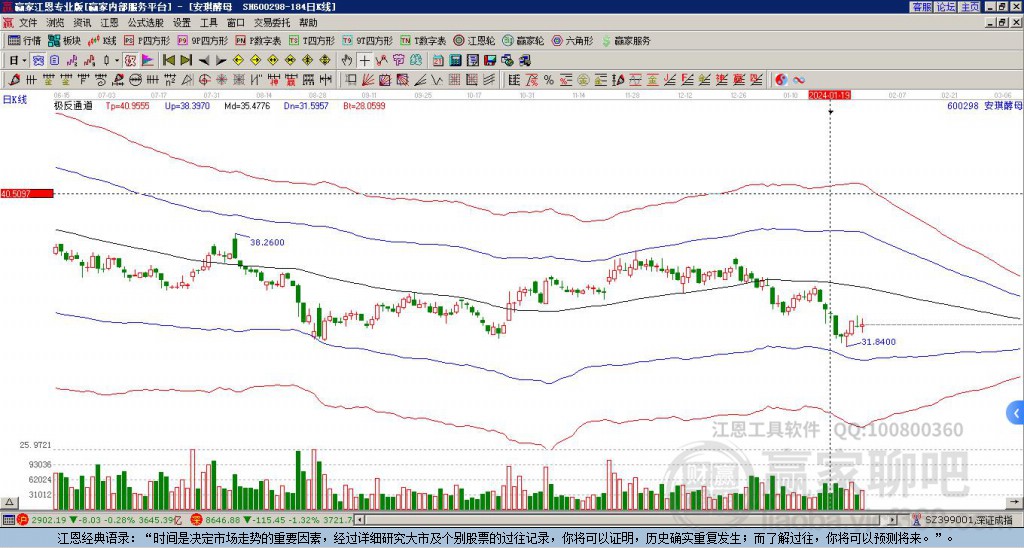Open the T四方形 tool
The height and width of the screenshot is (548, 1024).
pos(312,40)
